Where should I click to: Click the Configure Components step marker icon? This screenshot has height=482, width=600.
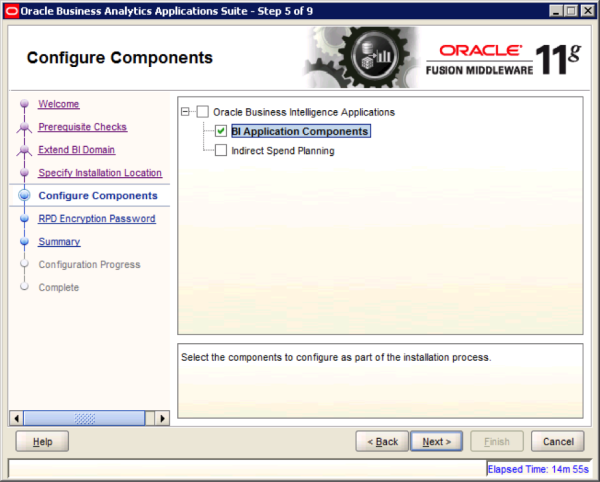[x=24, y=196]
